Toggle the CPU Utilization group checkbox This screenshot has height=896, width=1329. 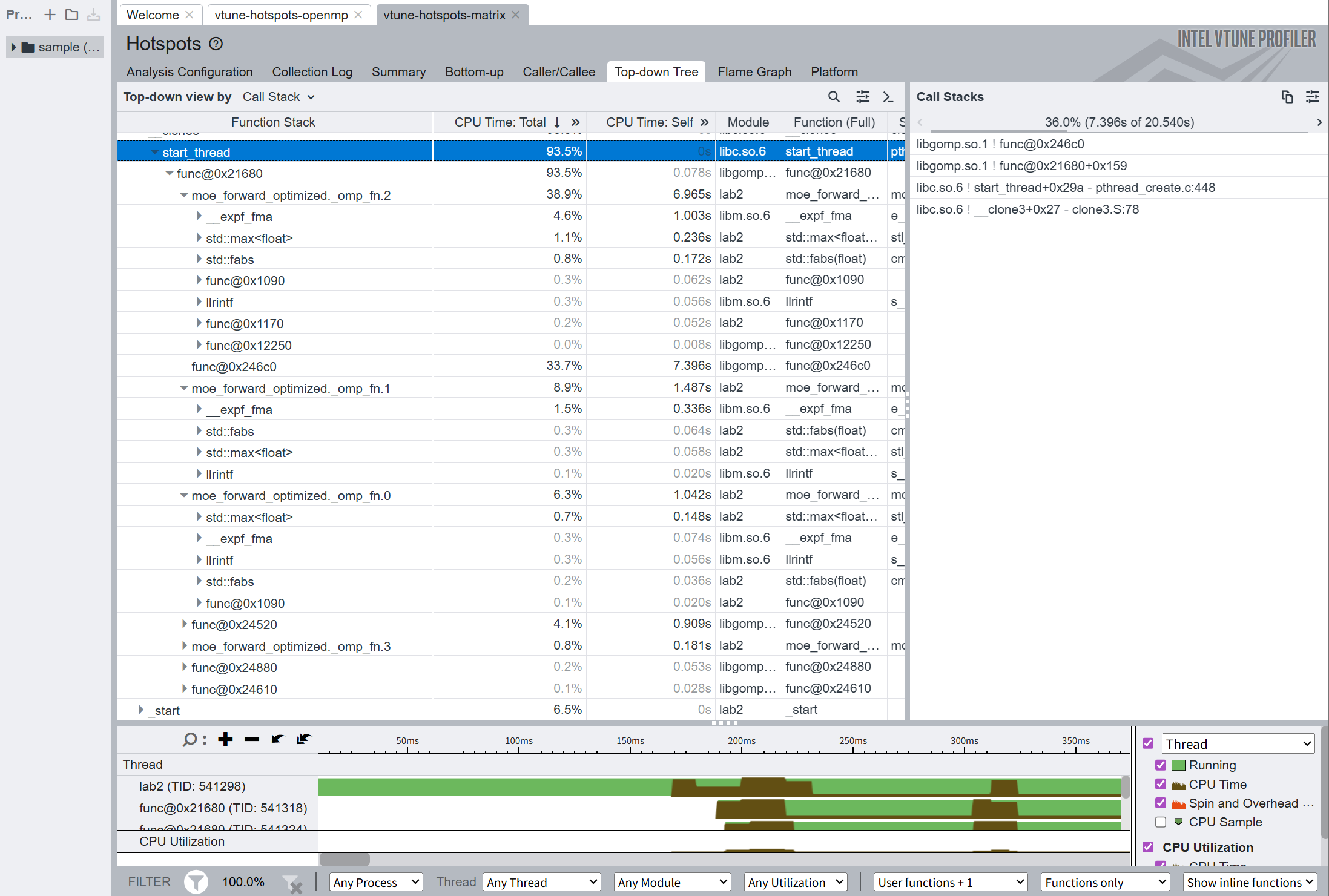tap(1148, 847)
